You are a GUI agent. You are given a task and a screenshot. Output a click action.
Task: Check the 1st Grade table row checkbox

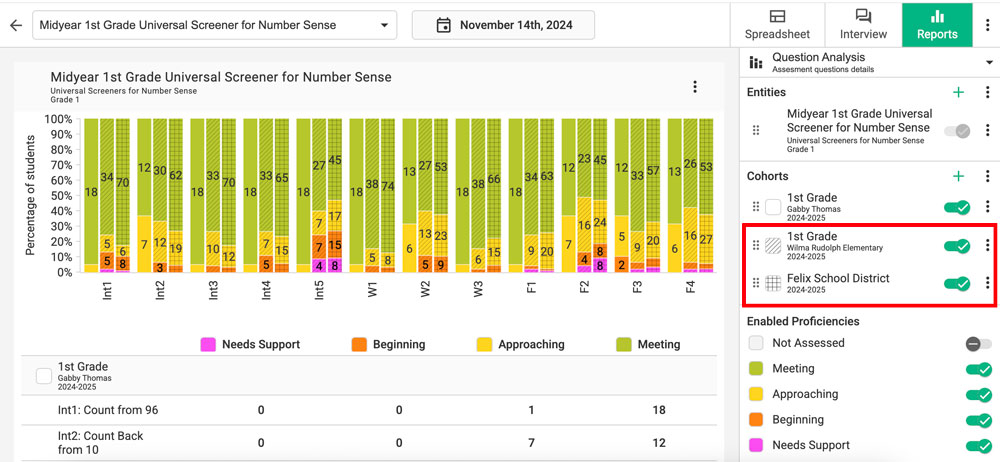tap(44, 376)
